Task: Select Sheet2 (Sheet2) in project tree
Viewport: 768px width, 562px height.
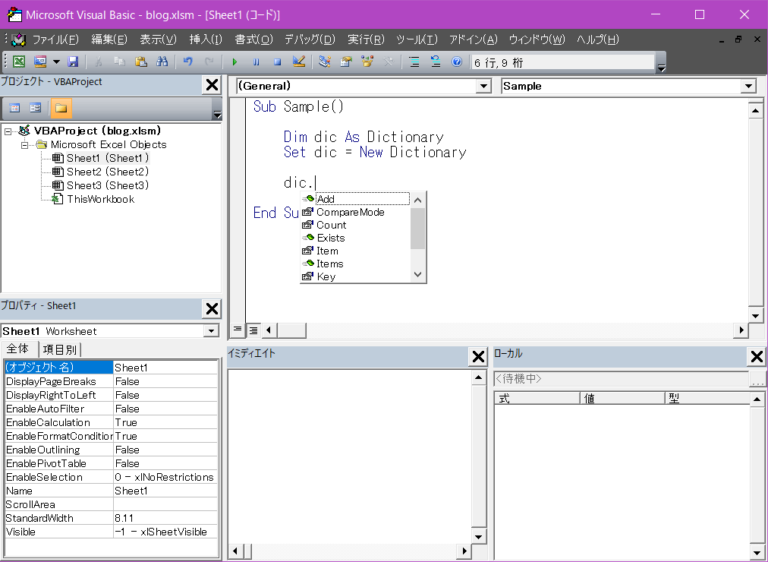Action: tap(108, 172)
